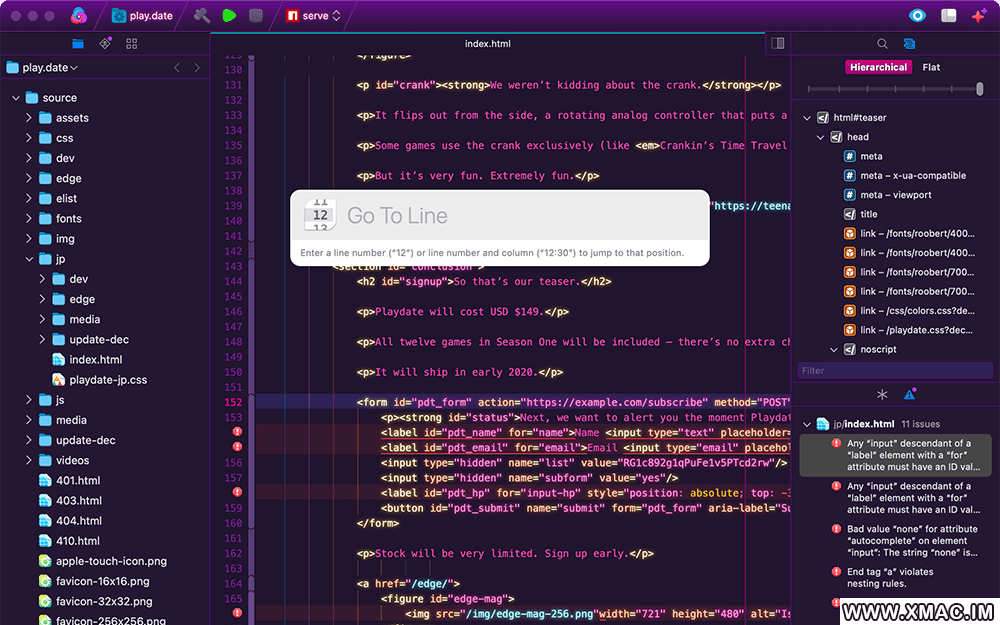Go forward with sidebar right arrow

tap(197, 68)
